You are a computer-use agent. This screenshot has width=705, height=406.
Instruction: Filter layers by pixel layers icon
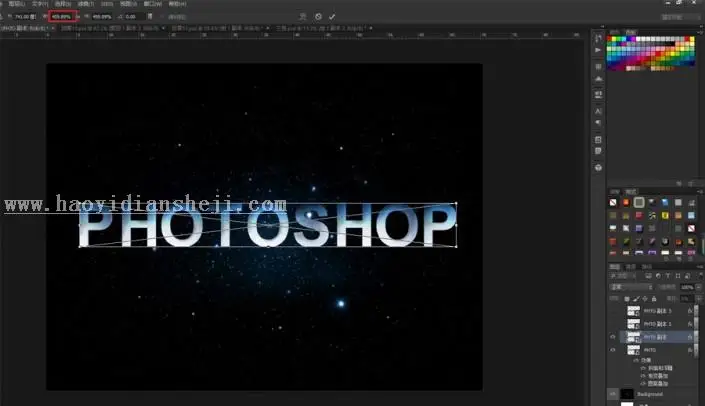[x=648, y=276]
